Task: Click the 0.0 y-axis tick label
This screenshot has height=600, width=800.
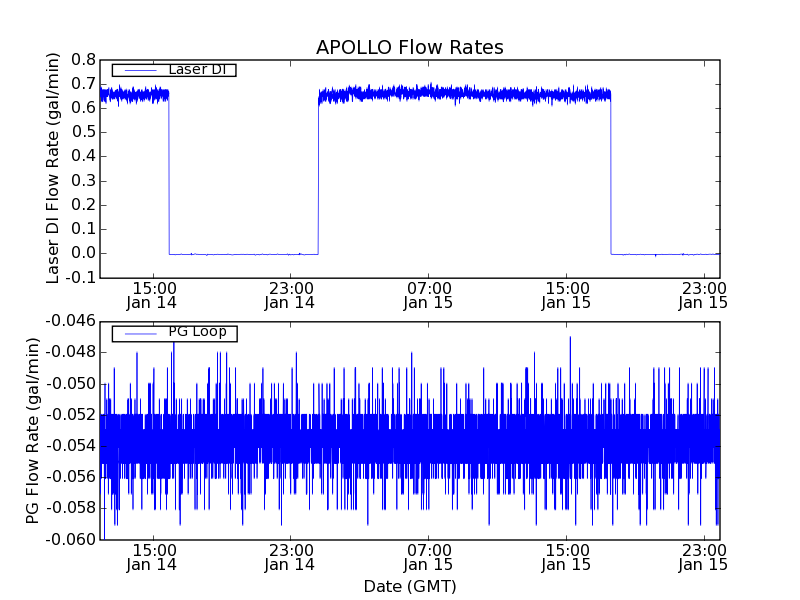Action: pos(83,253)
